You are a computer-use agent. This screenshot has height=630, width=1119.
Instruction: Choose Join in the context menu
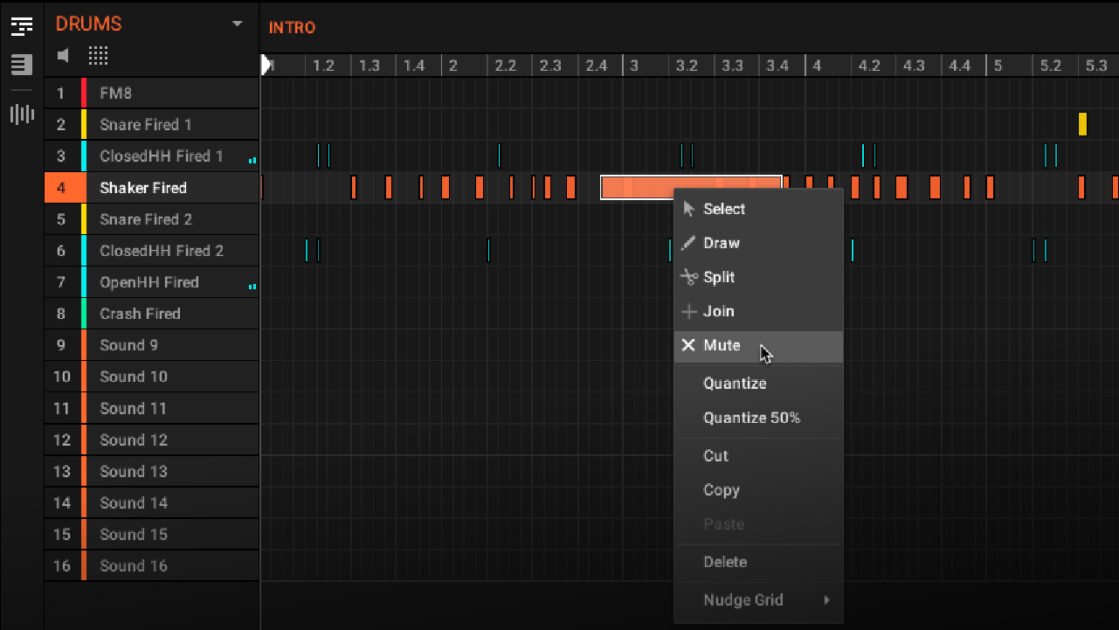point(759,311)
